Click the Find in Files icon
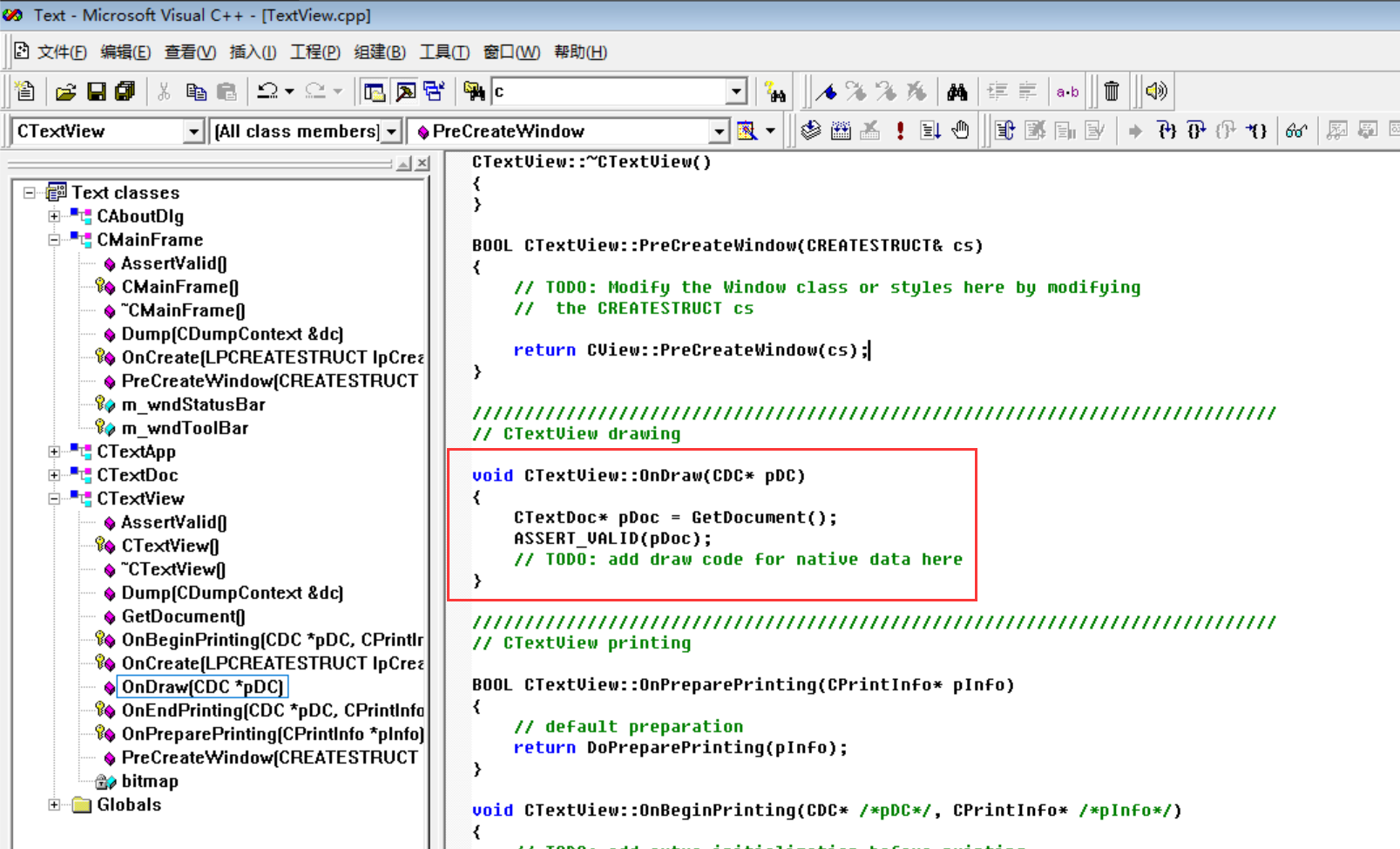The image size is (1400, 849). point(474,91)
